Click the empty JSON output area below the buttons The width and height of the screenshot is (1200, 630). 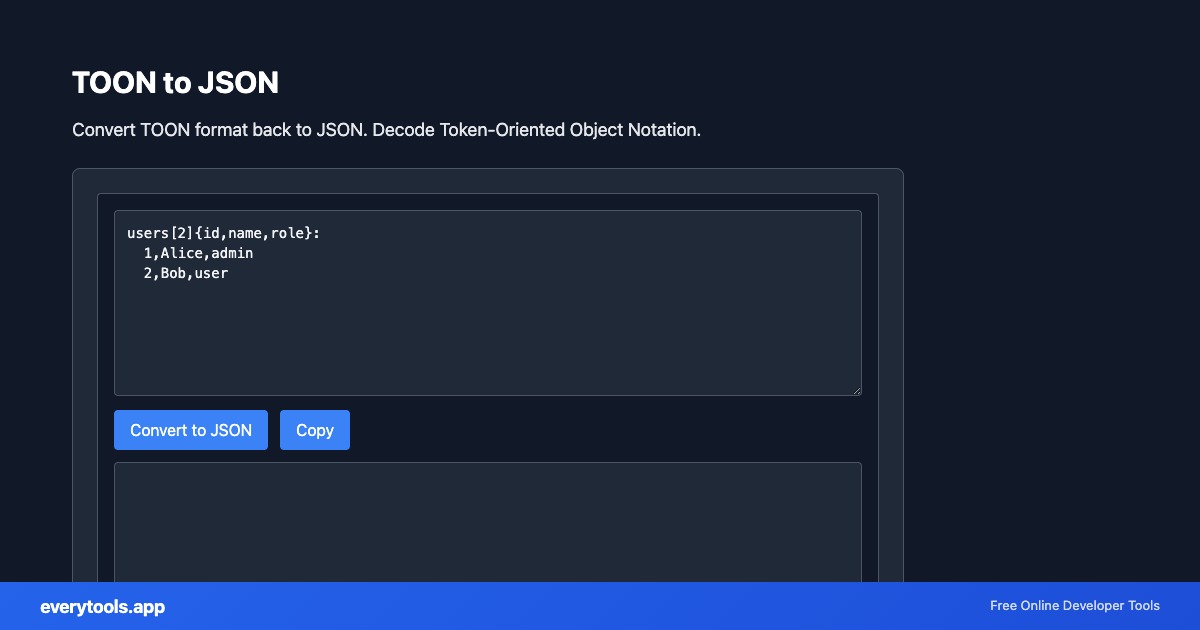[x=488, y=520]
